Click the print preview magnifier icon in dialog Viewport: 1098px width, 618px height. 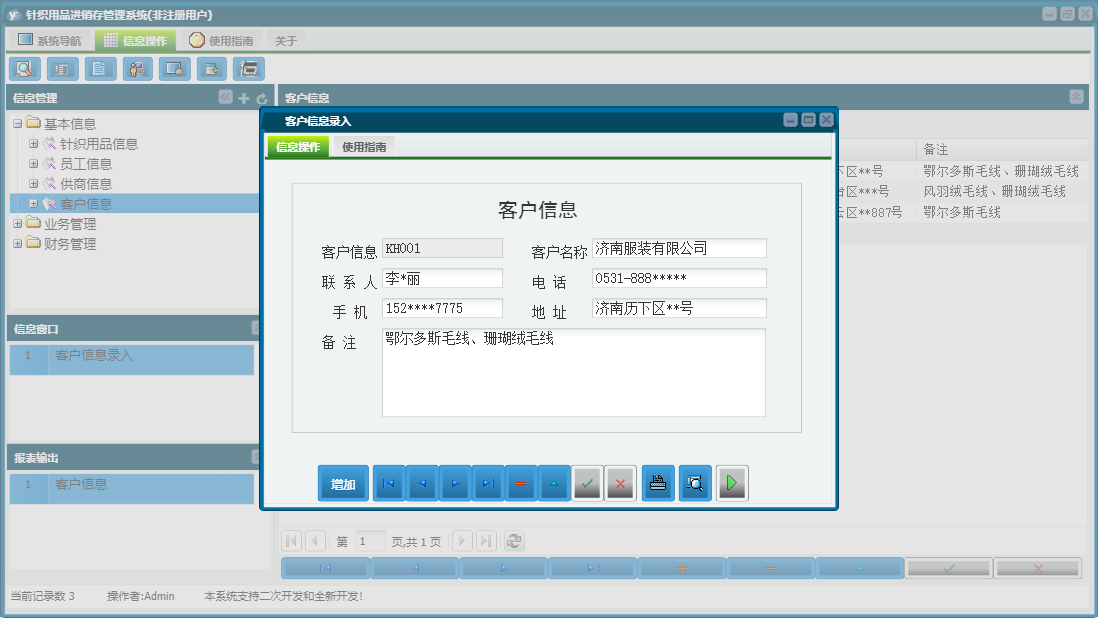coord(695,483)
